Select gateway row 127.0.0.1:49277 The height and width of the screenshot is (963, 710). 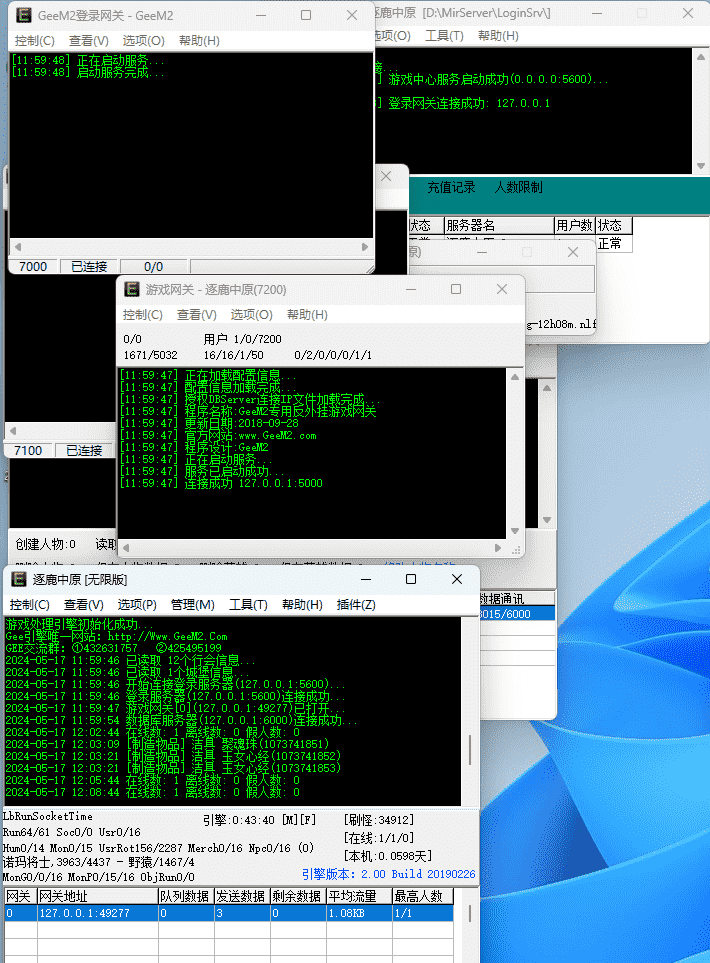coord(228,913)
